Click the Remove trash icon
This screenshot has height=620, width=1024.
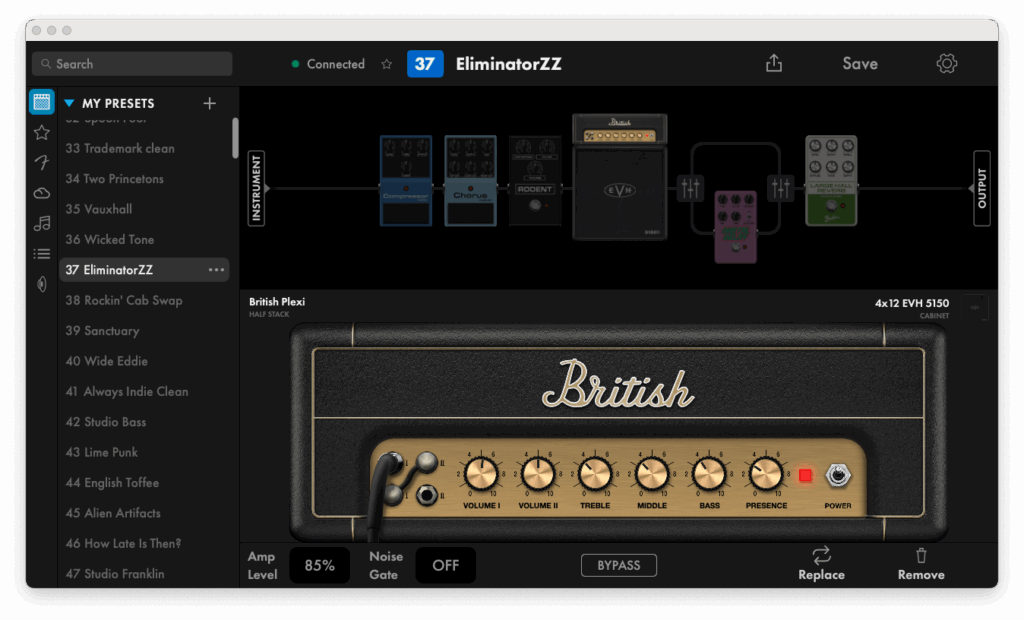click(x=921, y=555)
